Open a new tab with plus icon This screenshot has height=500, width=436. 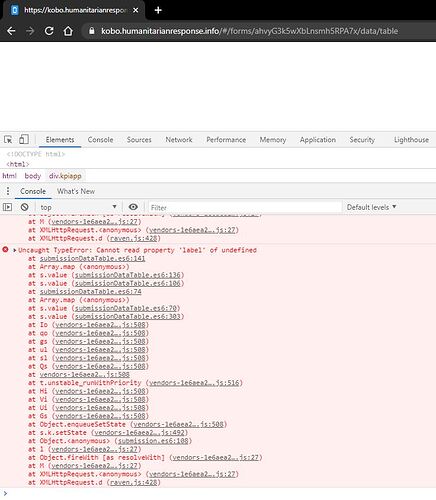click(158, 10)
